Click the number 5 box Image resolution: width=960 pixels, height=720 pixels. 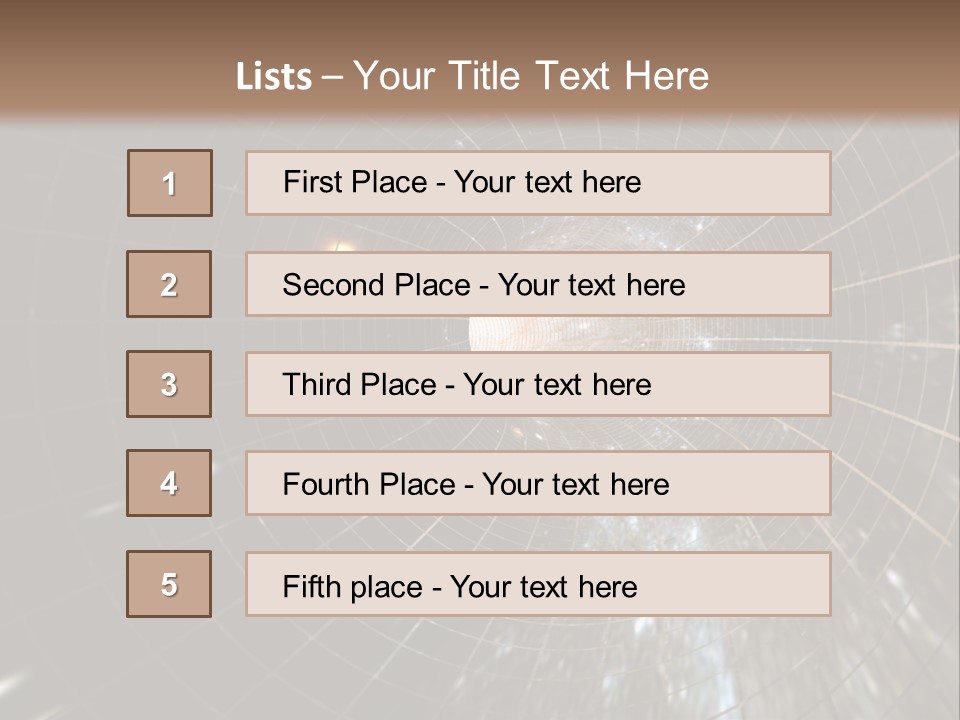coord(169,584)
